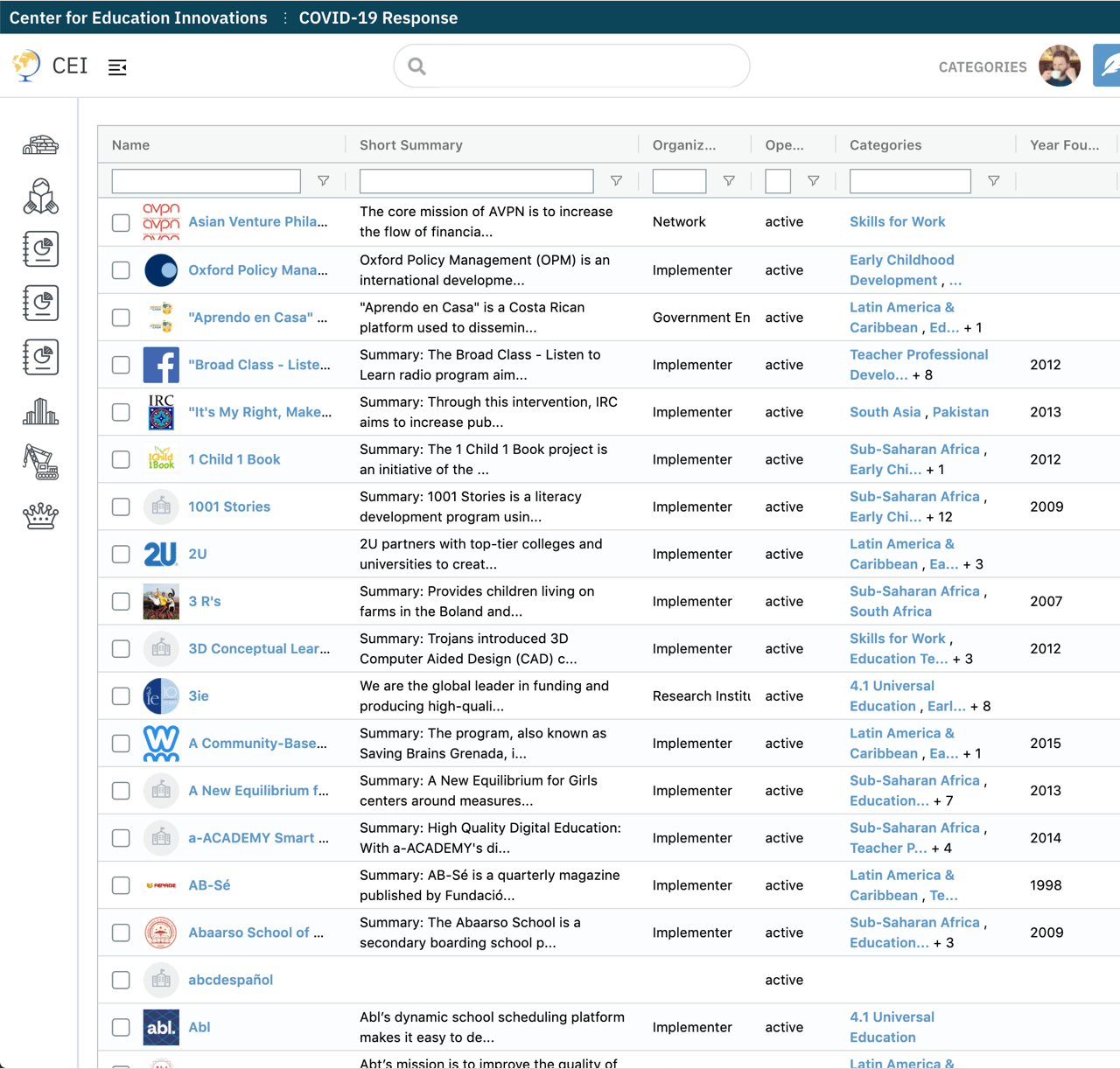Open the igloo icon in the sidebar
The image size is (1120, 1069).
(40, 144)
